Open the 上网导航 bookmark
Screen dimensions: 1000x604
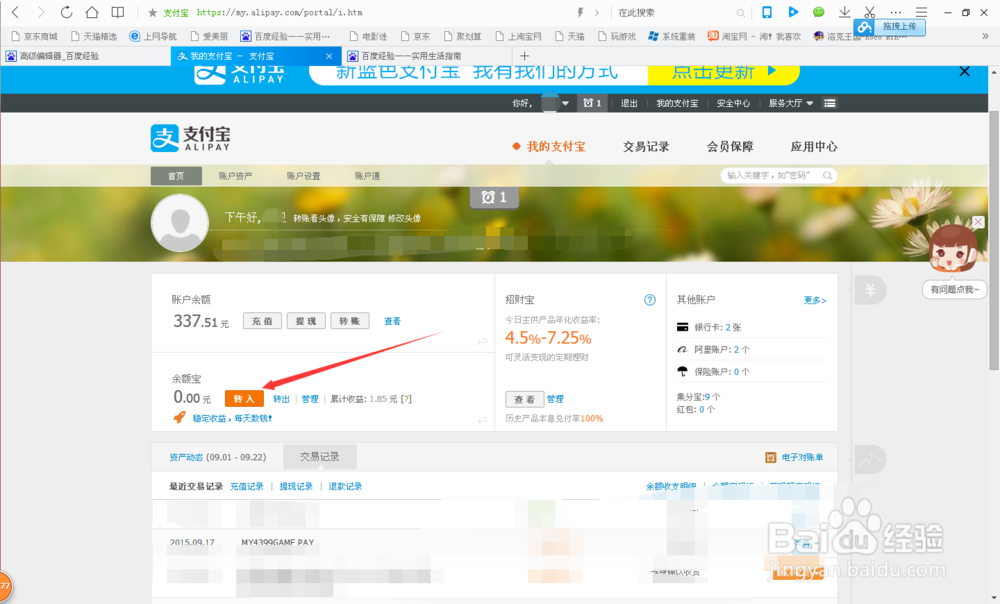tap(153, 36)
